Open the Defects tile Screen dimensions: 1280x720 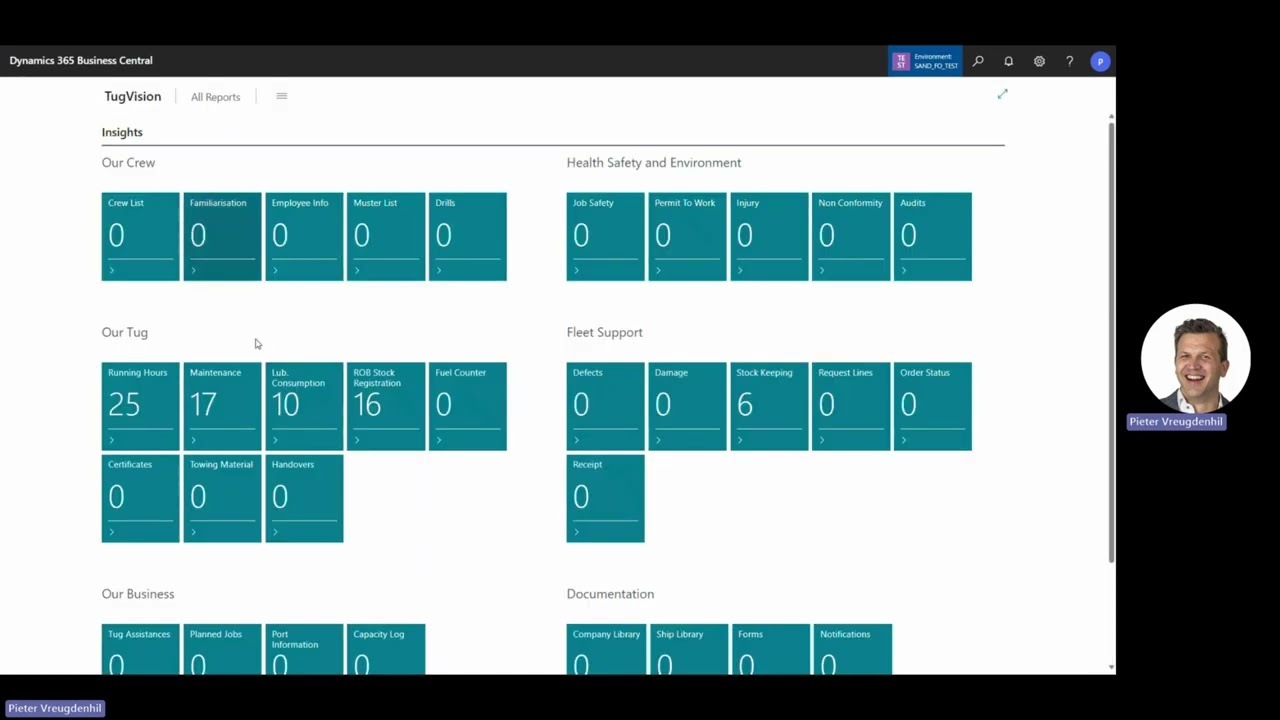click(x=605, y=406)
